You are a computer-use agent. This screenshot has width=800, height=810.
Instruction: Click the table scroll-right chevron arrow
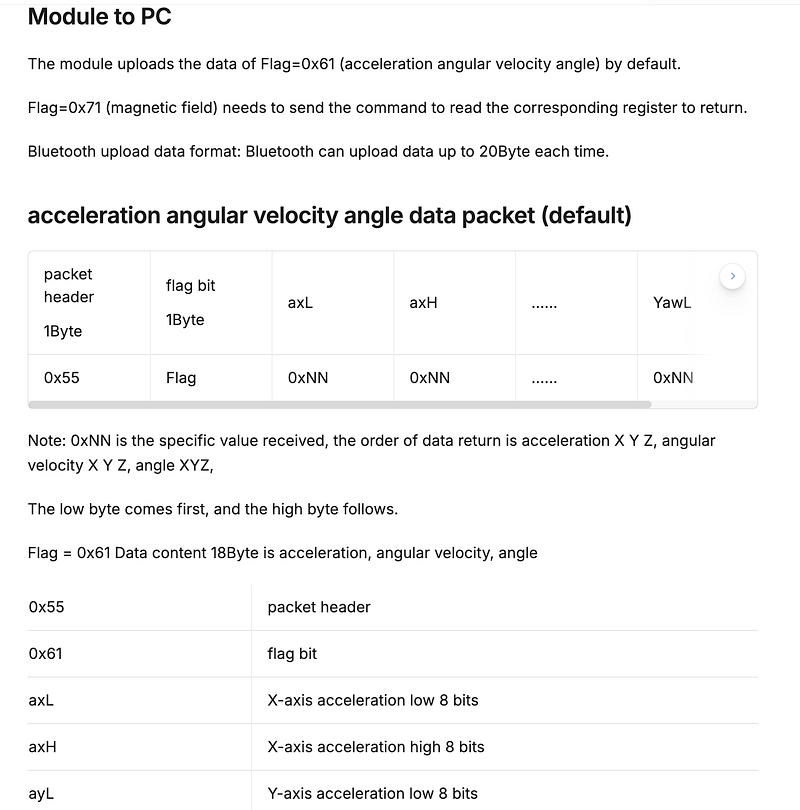[732, 276]
